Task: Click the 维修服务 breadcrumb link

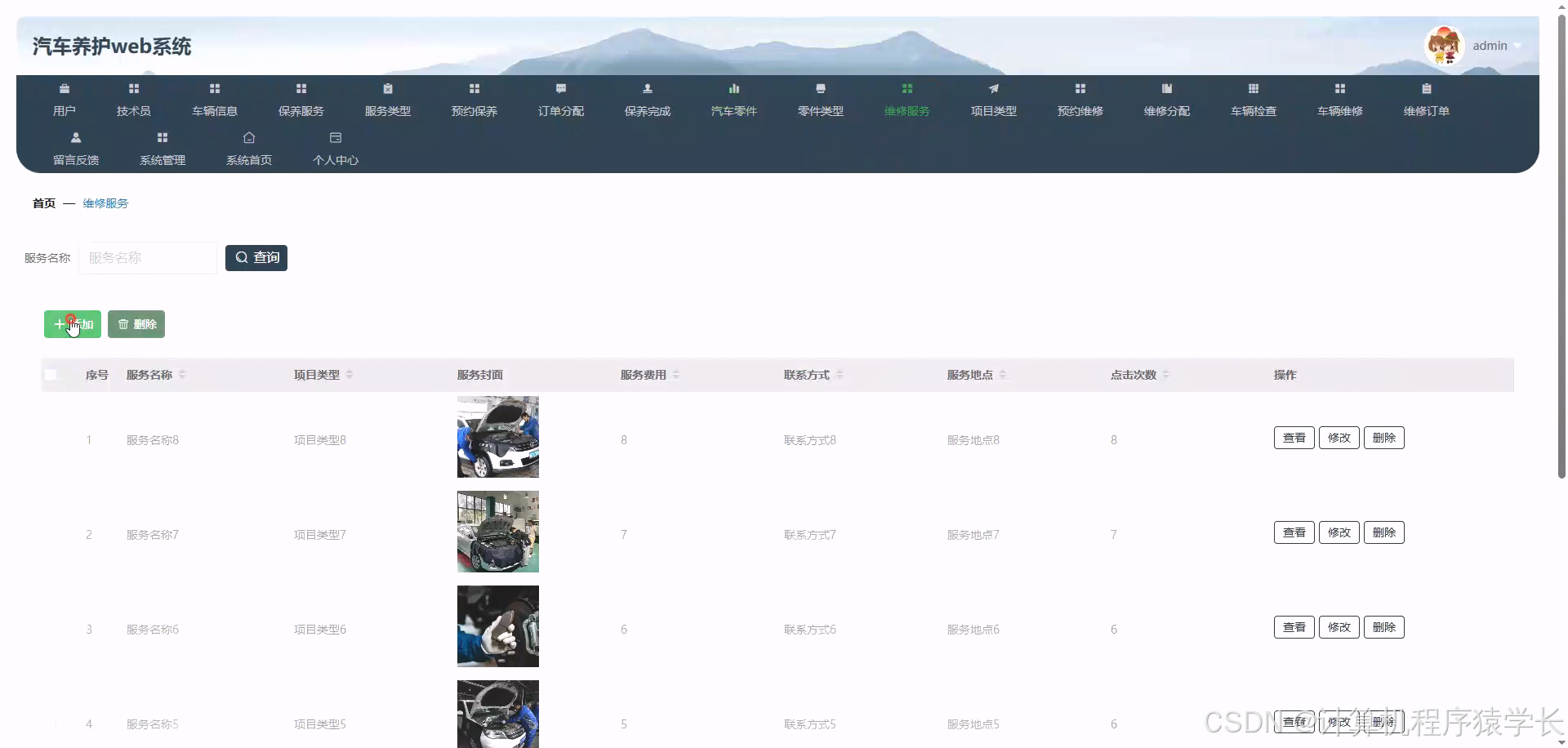Action: click(x=105, y=203)
